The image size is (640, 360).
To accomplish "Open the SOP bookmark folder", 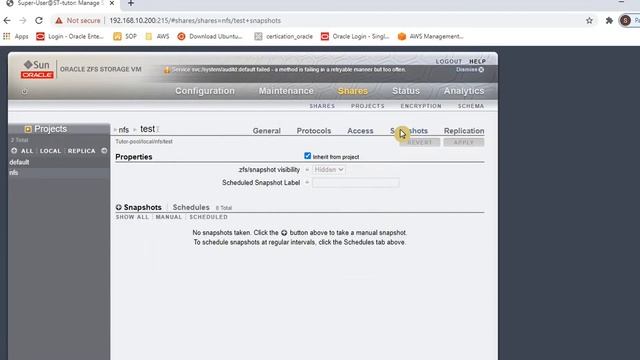I will [125, 36].
